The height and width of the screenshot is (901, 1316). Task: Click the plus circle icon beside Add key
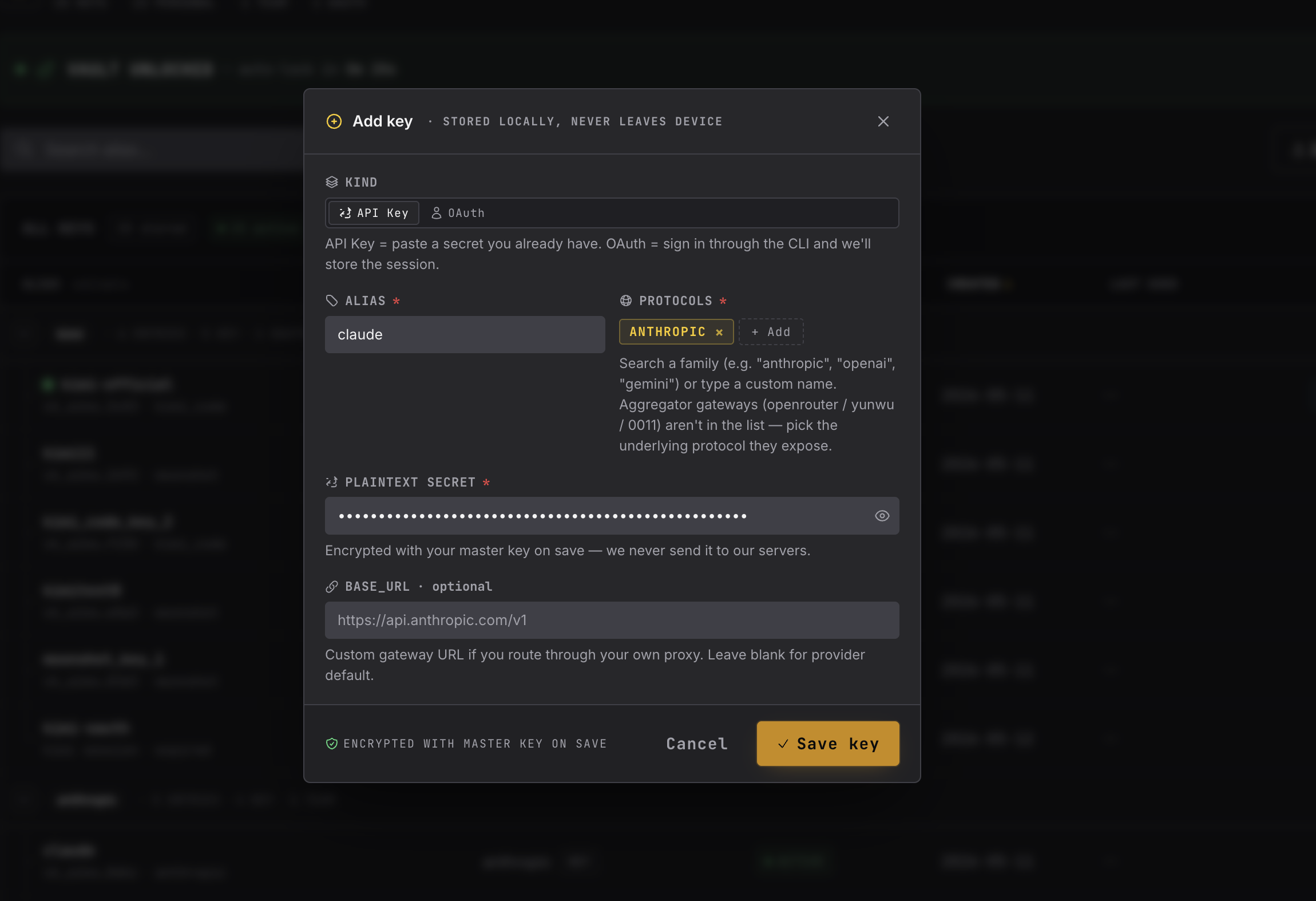tap(334, 121)
